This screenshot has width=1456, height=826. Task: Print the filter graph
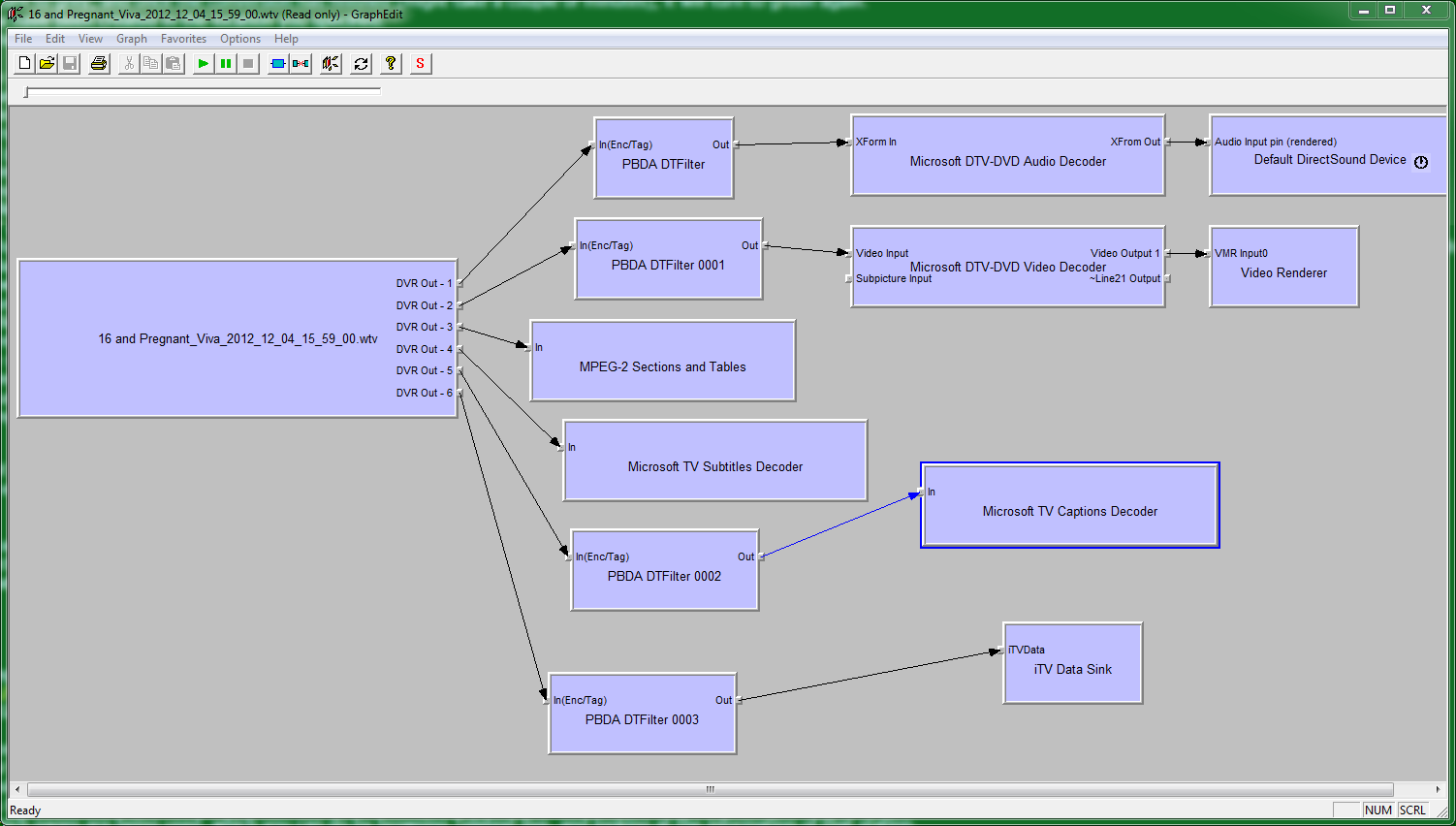(x=99, y=63)
